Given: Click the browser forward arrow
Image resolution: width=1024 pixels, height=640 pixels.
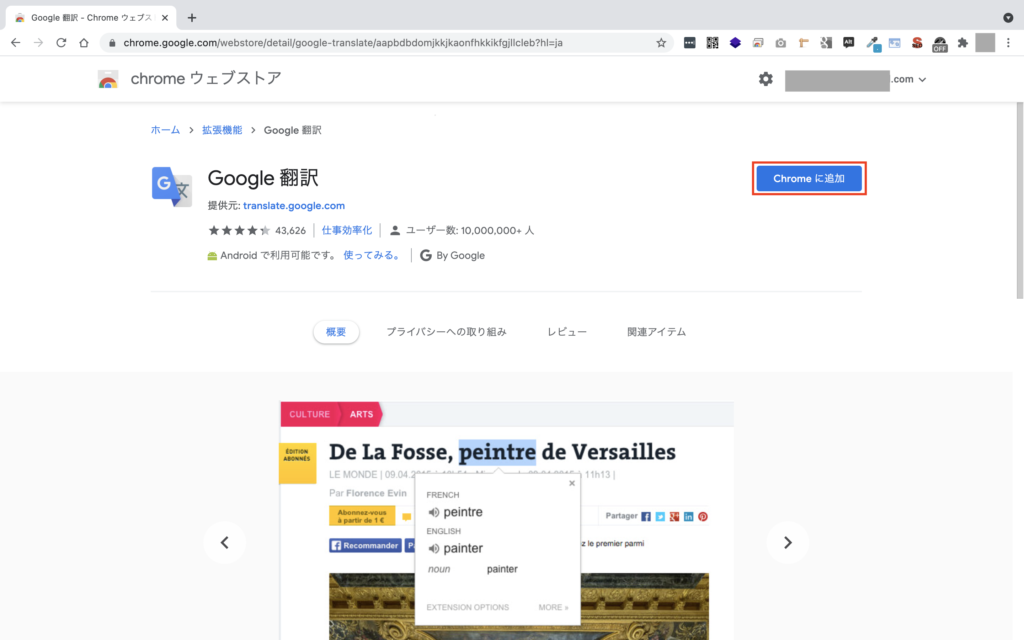Looking at the screenshot, I should pos(39,42).
